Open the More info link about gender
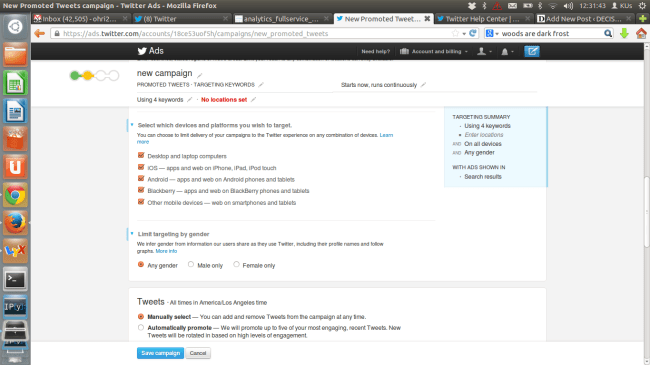This screenshot has height=365, width=650. pyautogui.click(x=166, y=251)
